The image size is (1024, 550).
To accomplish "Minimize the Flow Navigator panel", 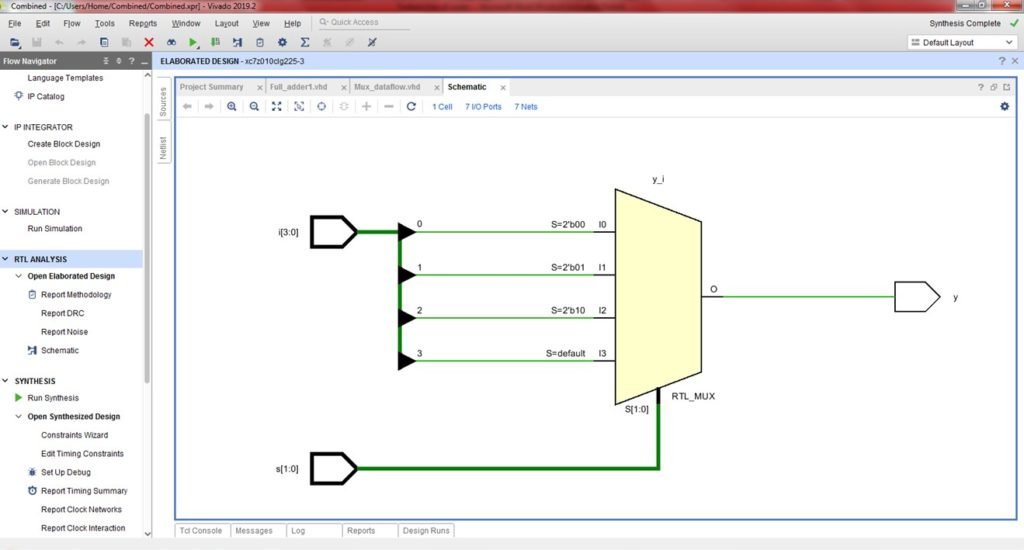I will click(x=144, y=61).
